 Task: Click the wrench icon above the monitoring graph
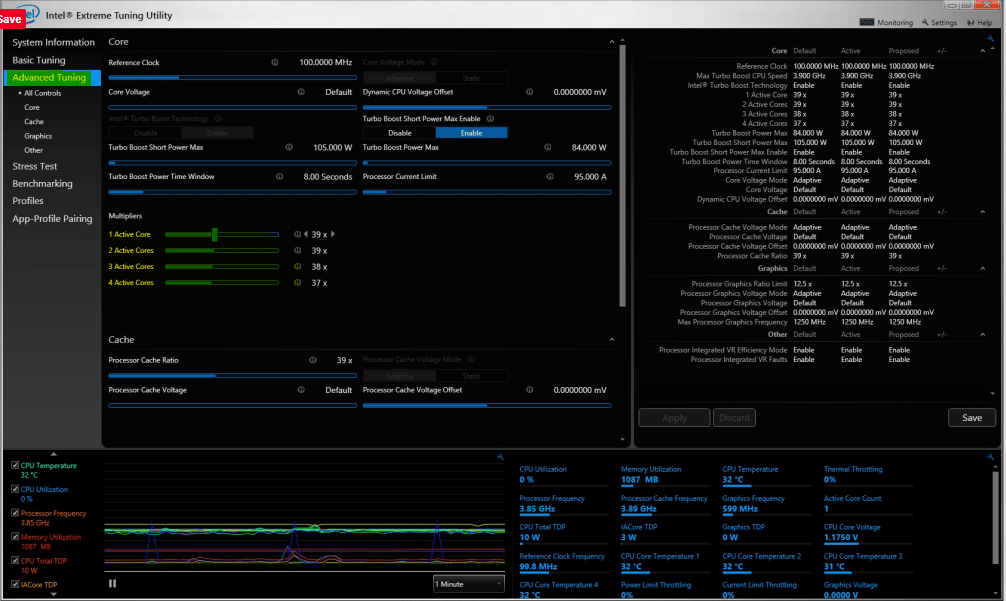click(x=500, y=457)
